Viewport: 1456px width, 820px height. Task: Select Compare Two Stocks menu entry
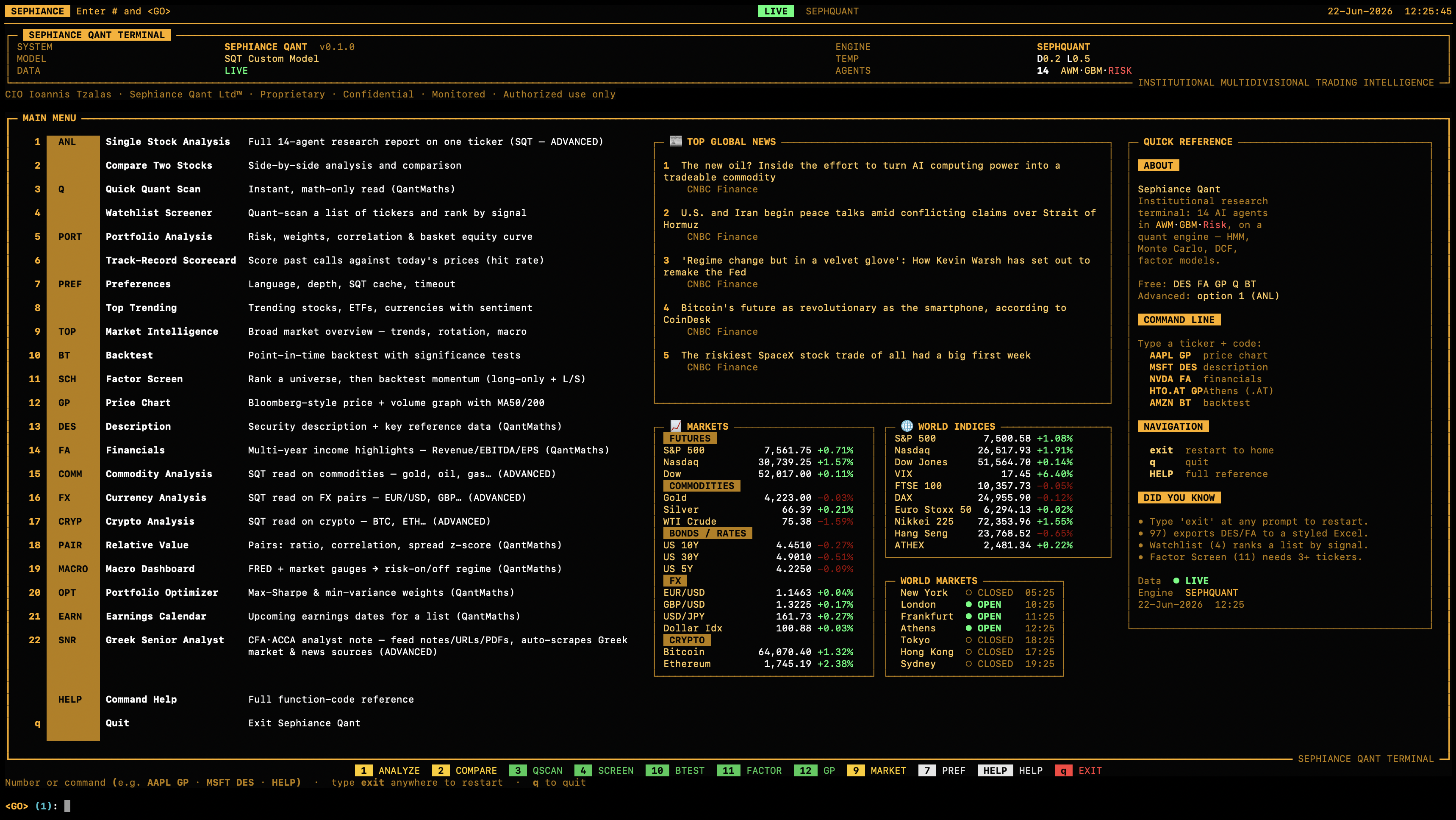coord(159,165)
